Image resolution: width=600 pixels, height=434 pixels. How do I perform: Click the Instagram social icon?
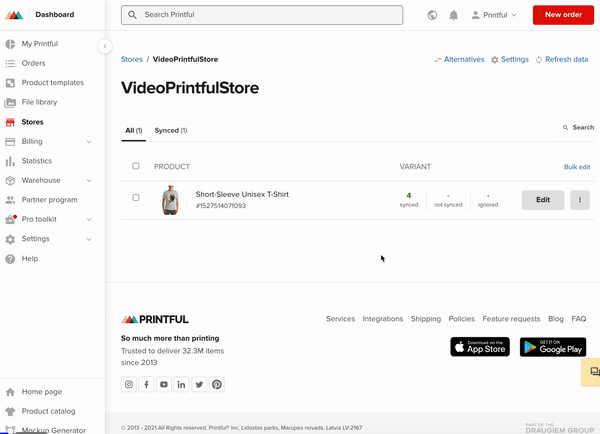(x=129, y=384)
